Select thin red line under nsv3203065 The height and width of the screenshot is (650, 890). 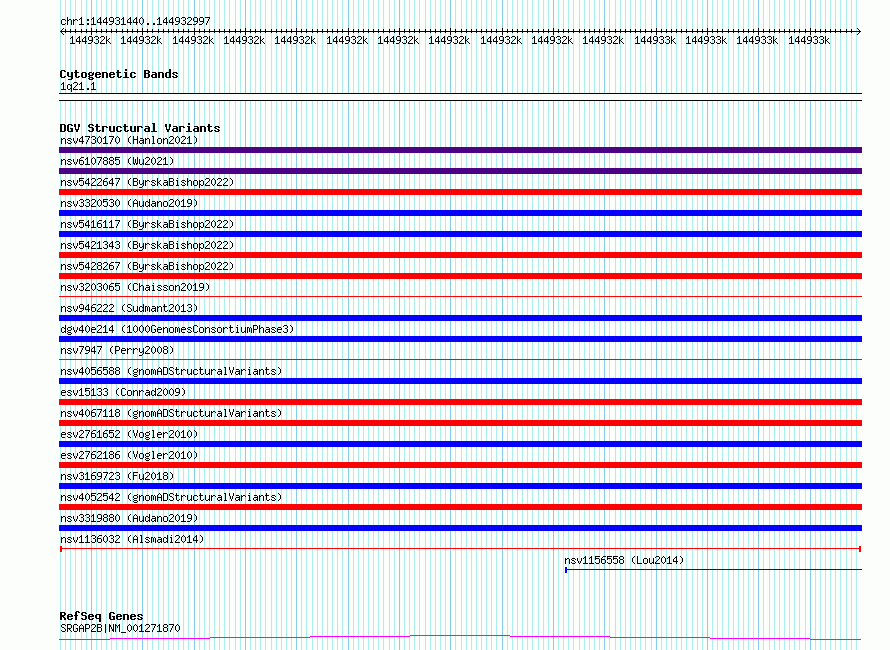pos(460,296)
